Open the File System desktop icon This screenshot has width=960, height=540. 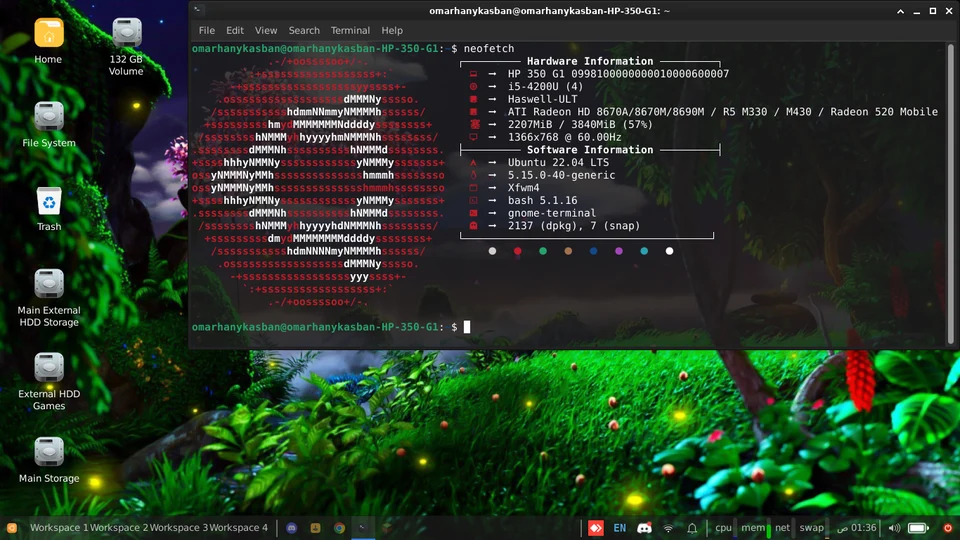point(48,116)
